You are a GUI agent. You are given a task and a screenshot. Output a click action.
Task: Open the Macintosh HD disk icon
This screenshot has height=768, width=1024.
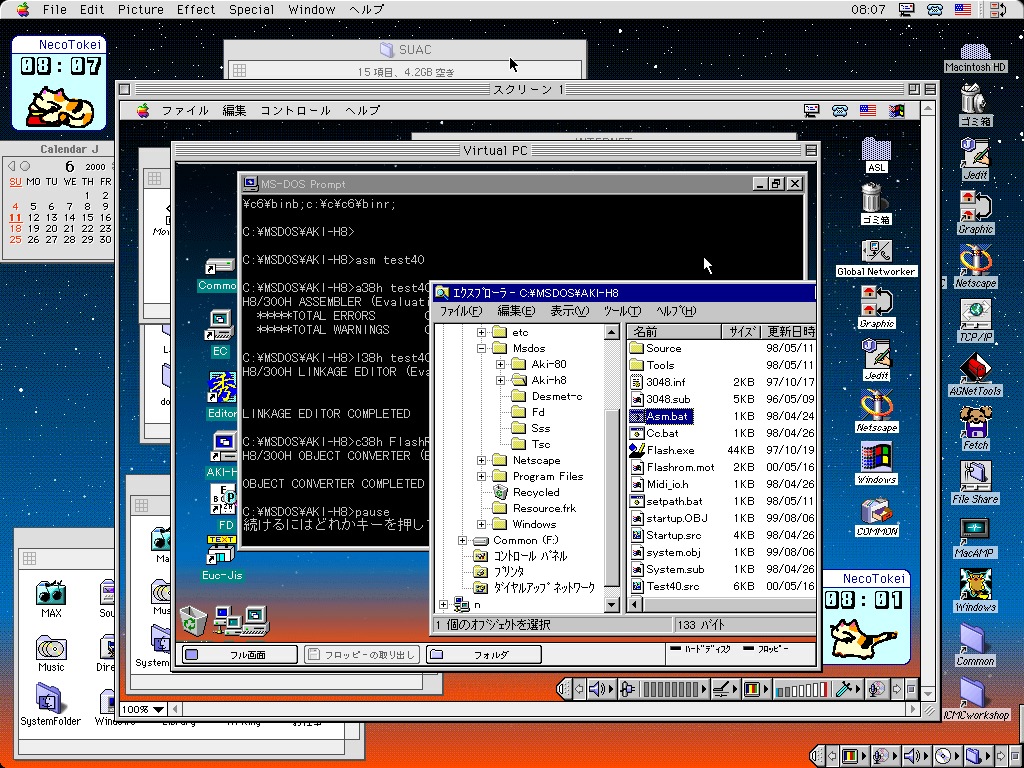coord(975,55)
